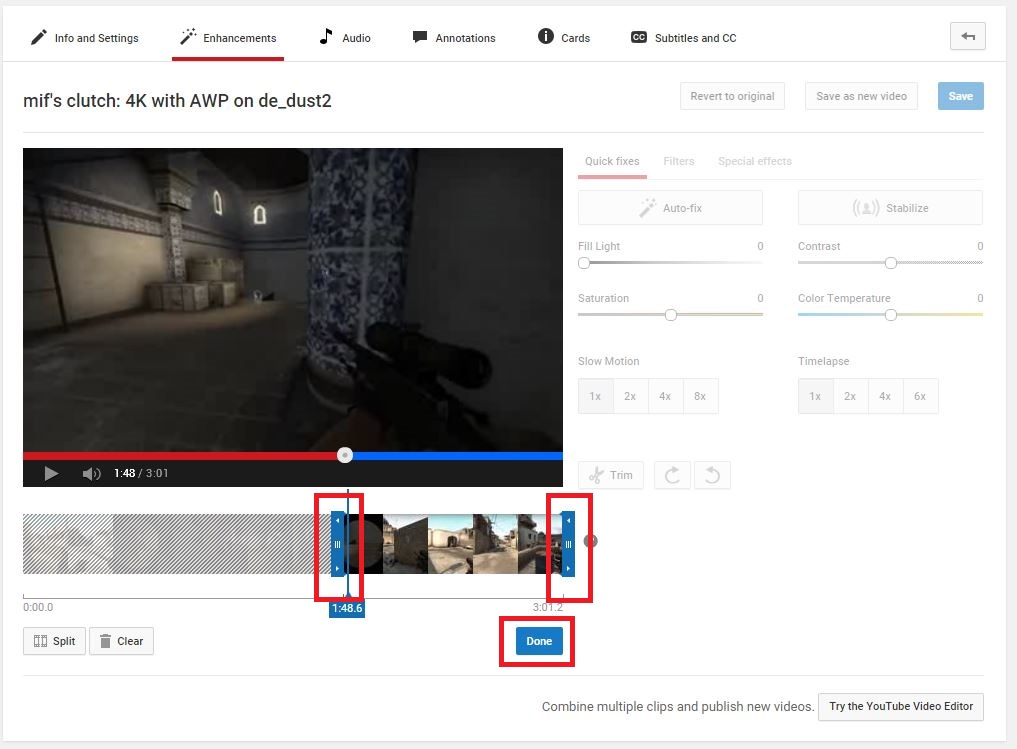
Task: Set Slow Motion to 8x
Action: (700, 396)
